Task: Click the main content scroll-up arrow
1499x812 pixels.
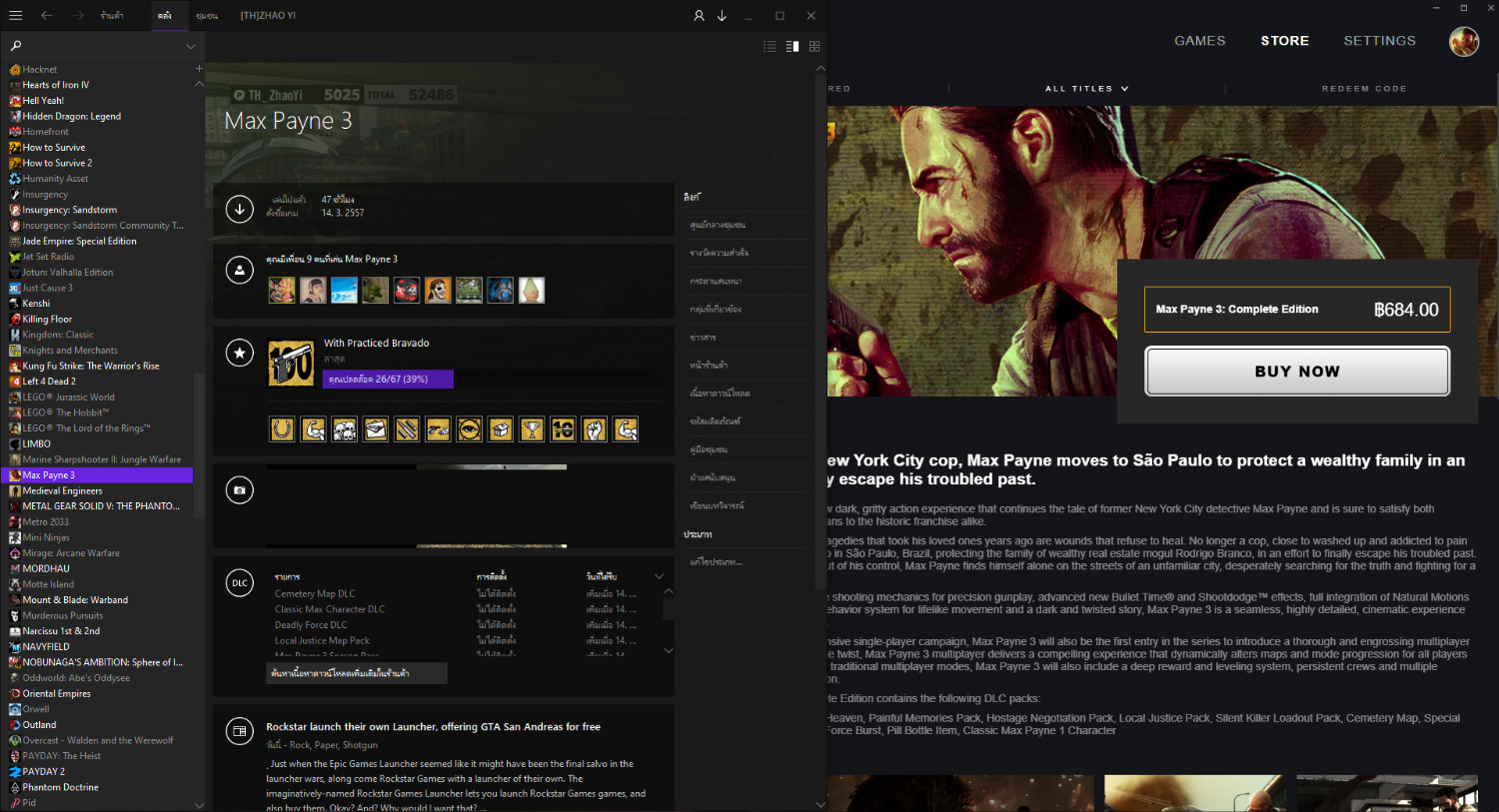Action: click(820, 68)
